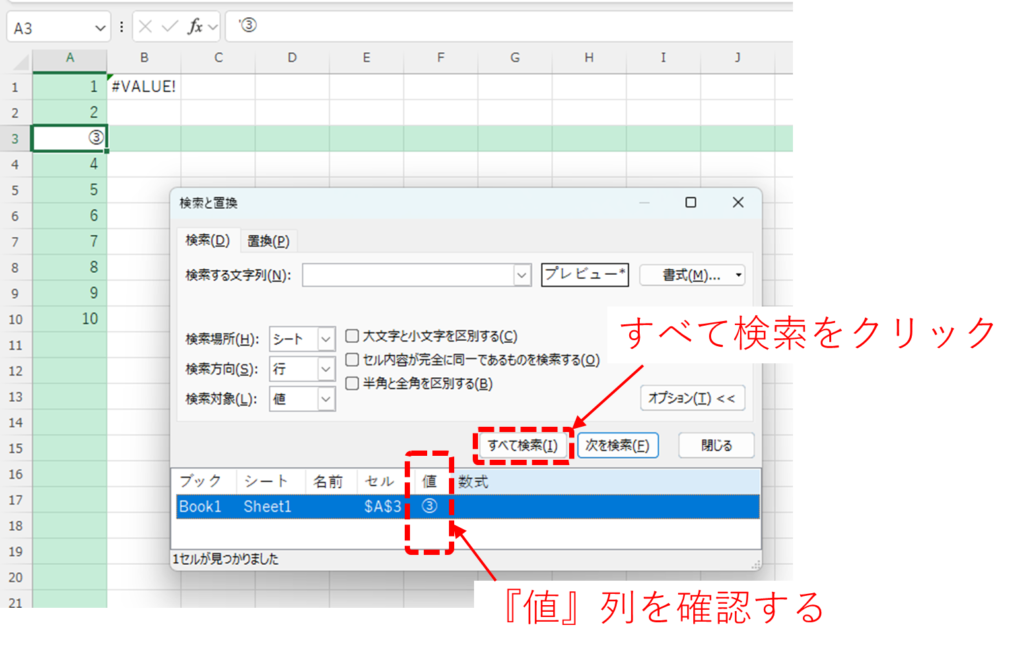Image resolution: width=1024 pixels, height=656 pixels.
Task: Maximize the Find and Replace dialog
Action: (690, 203)
